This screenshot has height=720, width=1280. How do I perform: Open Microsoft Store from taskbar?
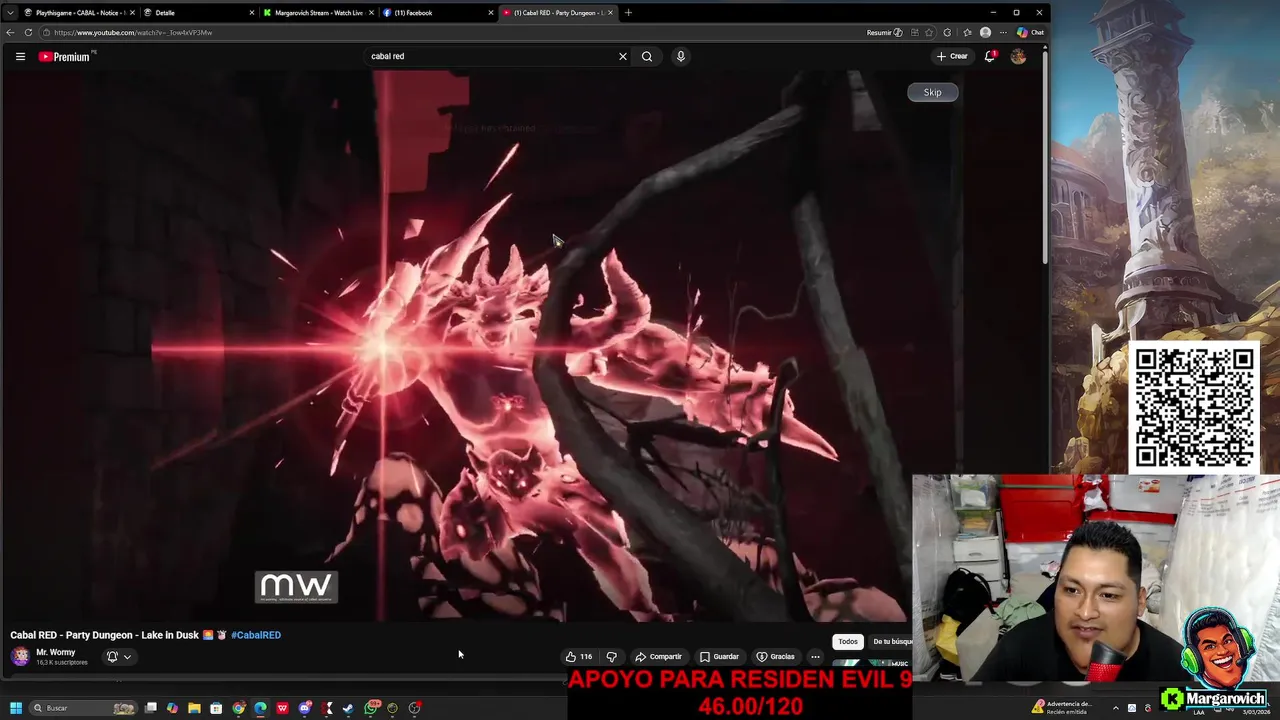pos(216,708)
